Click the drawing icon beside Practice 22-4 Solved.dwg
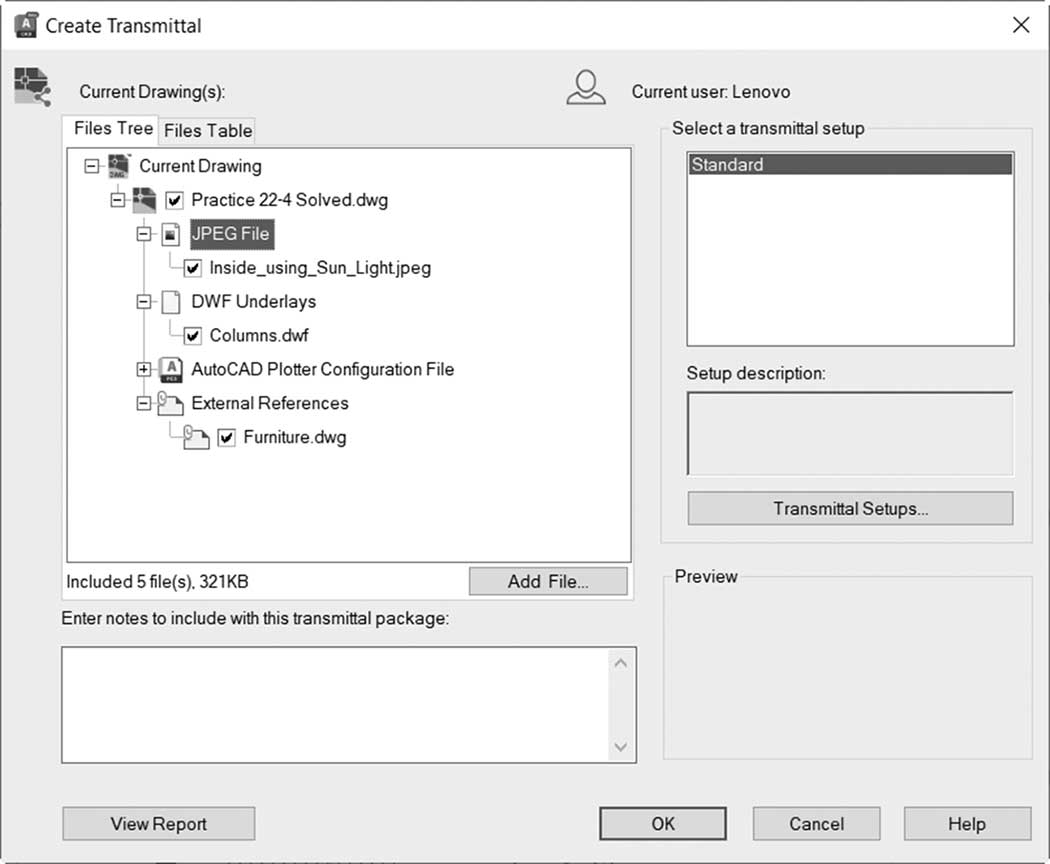The height and width of the screenshot is (864, 1050). 144,200
